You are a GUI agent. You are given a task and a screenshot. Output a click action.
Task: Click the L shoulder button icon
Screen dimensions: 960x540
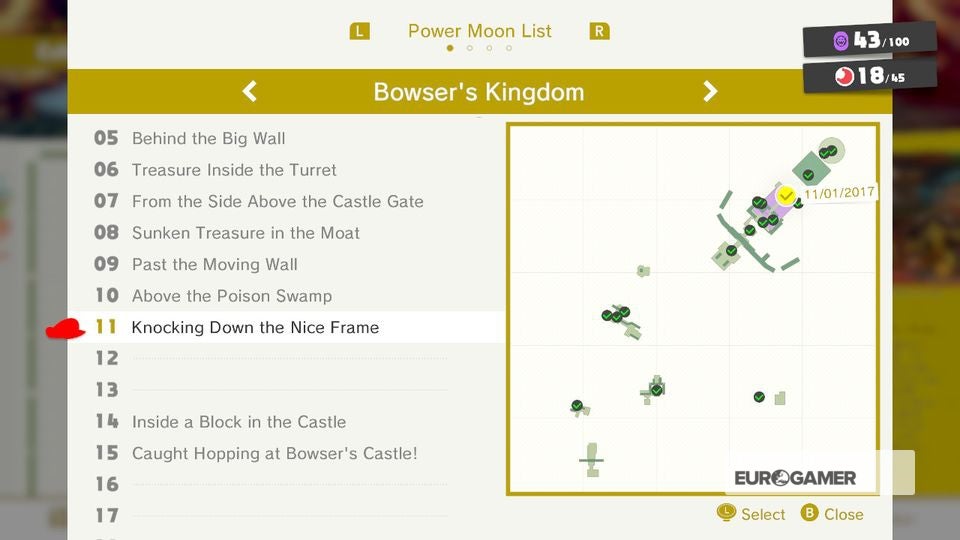click(359, 31)
